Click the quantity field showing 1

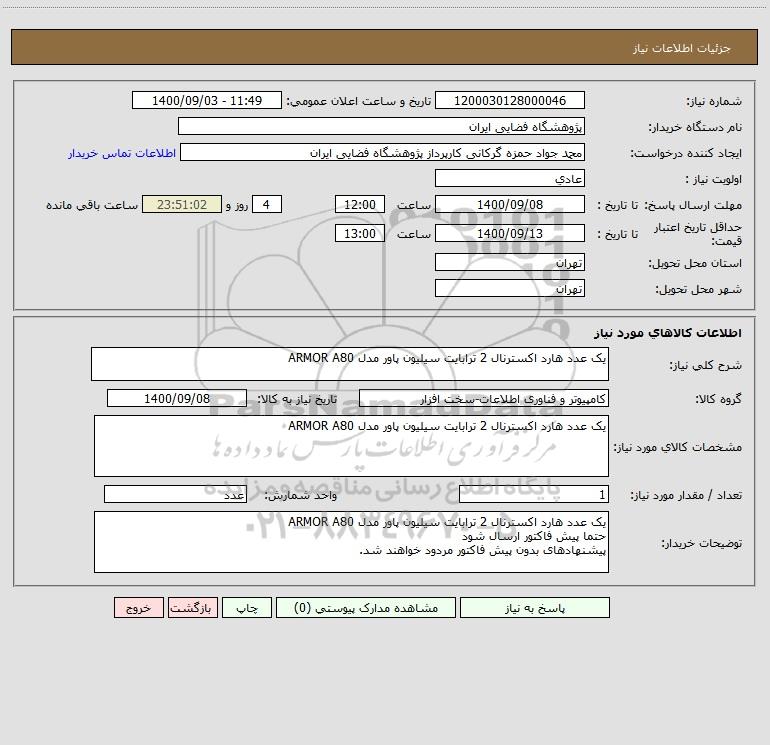534,495
